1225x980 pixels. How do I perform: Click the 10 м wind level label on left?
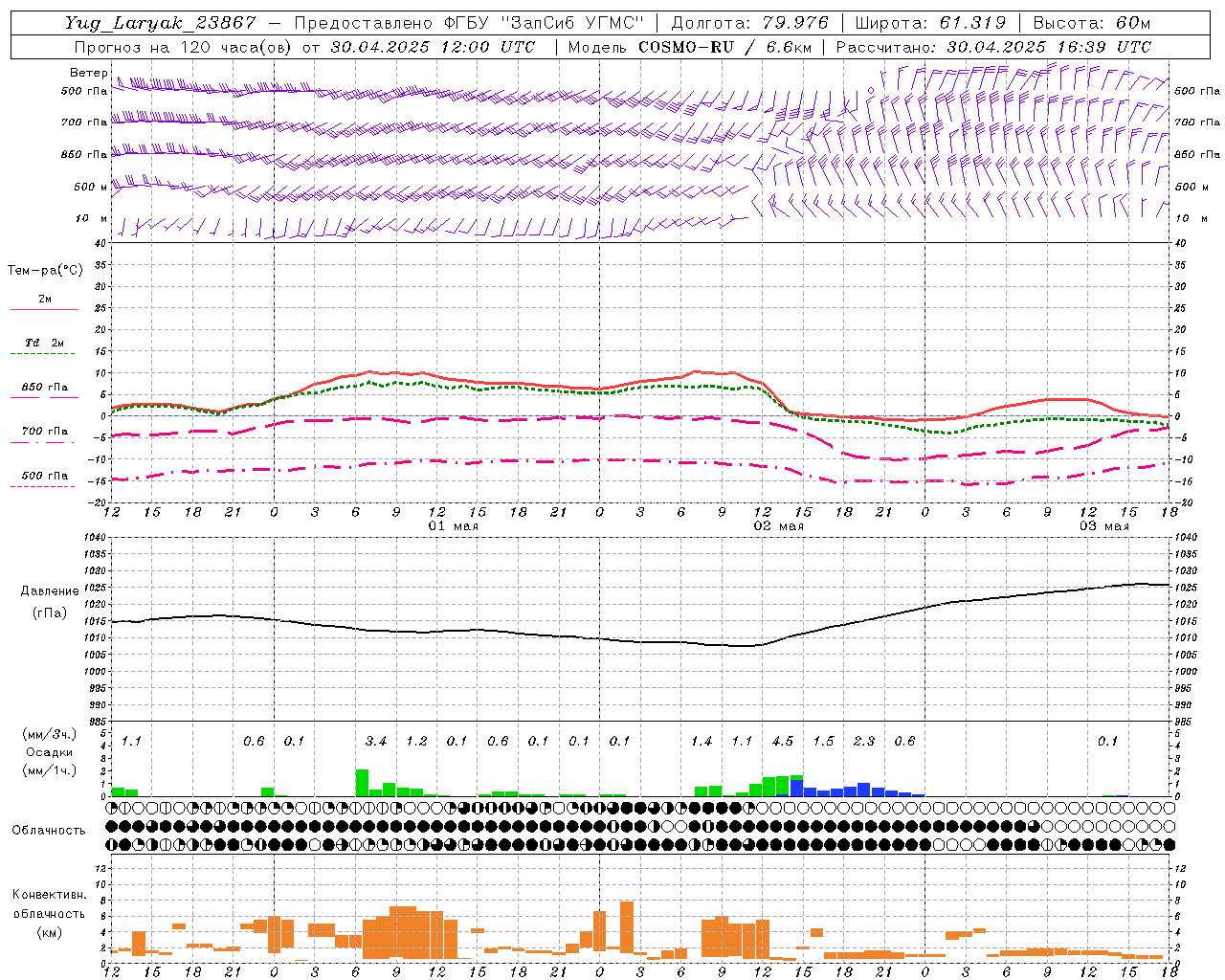[x=92, y=219]
